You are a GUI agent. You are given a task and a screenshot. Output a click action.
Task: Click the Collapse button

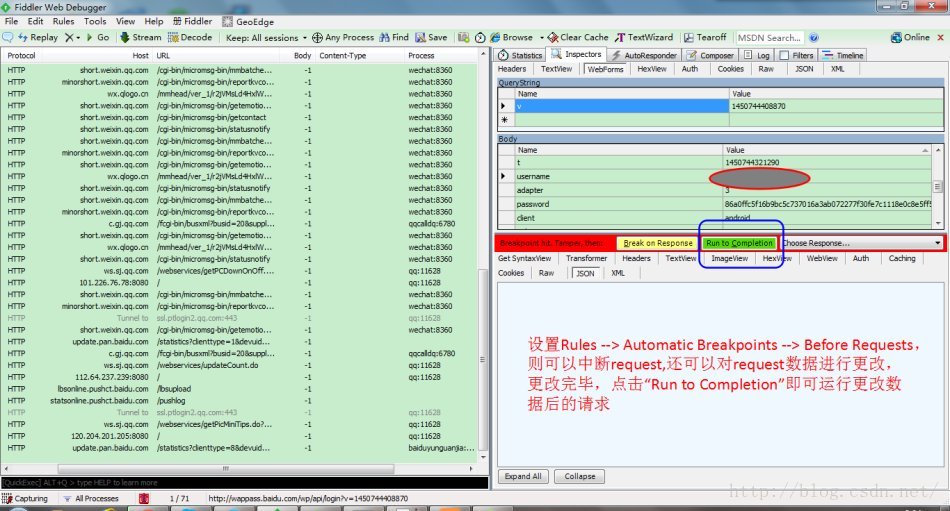pos(580,476)
